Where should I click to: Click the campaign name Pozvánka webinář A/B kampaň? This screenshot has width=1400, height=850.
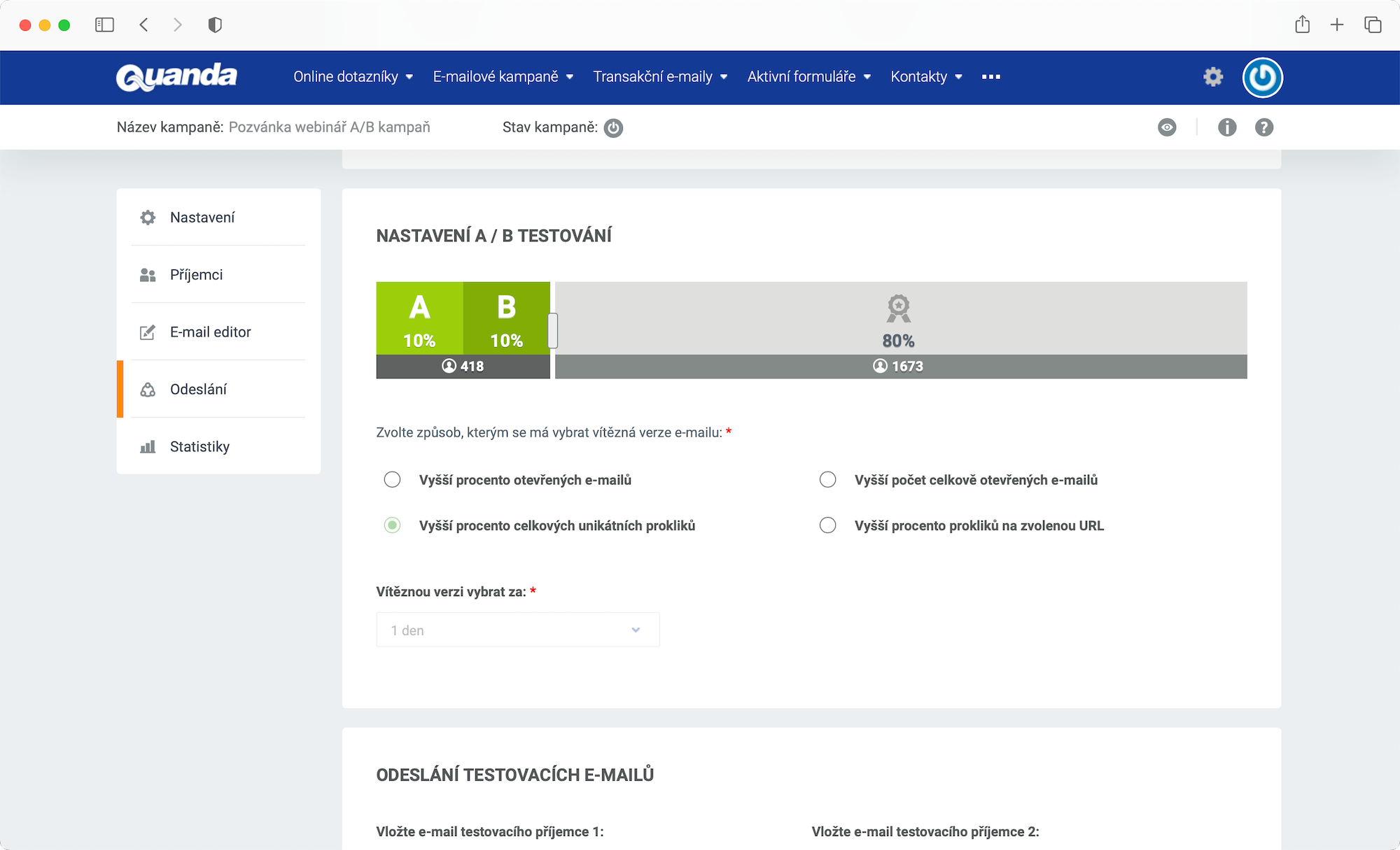329,127
